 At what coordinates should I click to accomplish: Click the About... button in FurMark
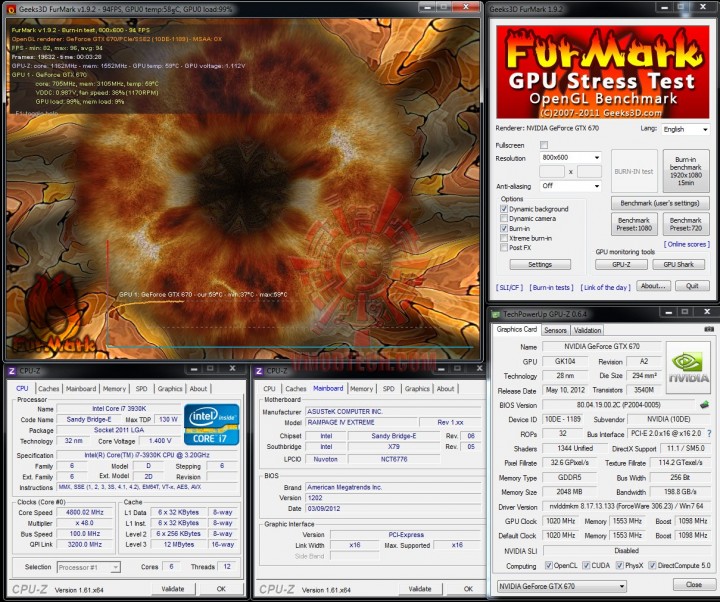[x=653, y=286]
